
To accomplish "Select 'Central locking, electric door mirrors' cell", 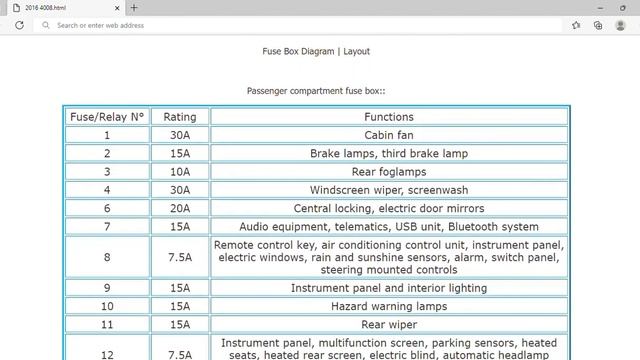I will point(389,208).
